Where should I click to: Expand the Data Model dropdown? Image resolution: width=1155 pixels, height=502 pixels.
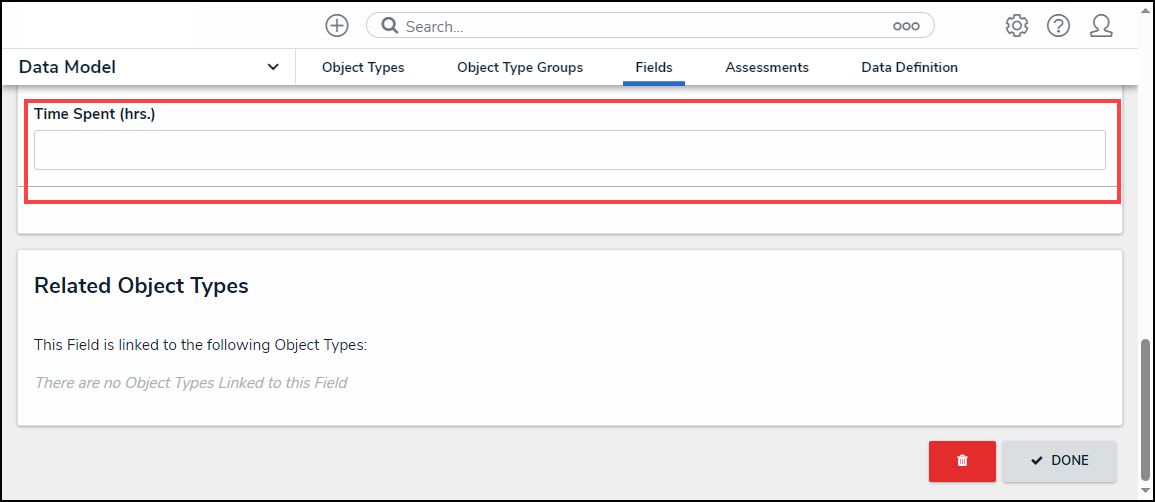coord(273,67)
